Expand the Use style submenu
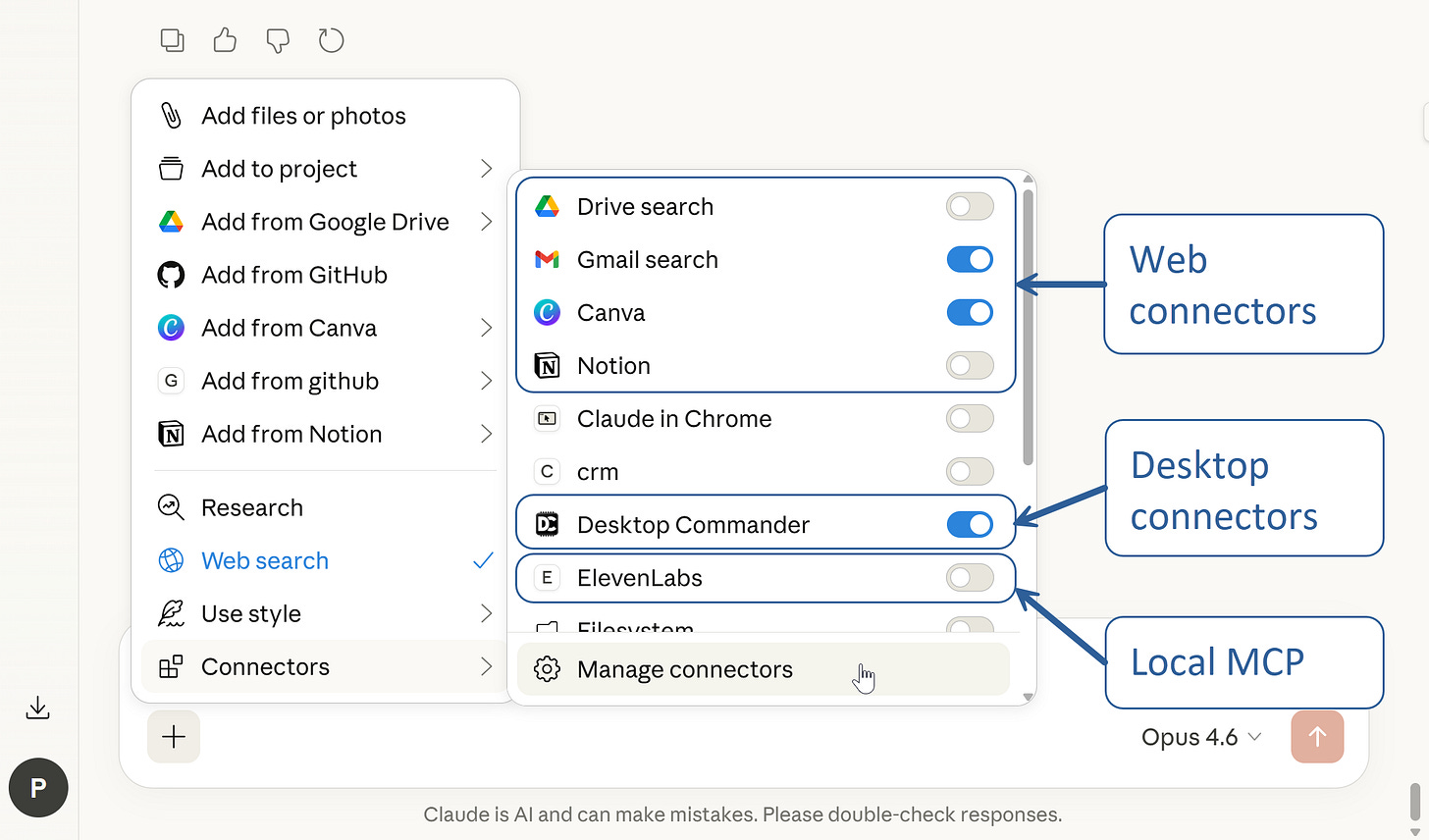 coord(325,614)
